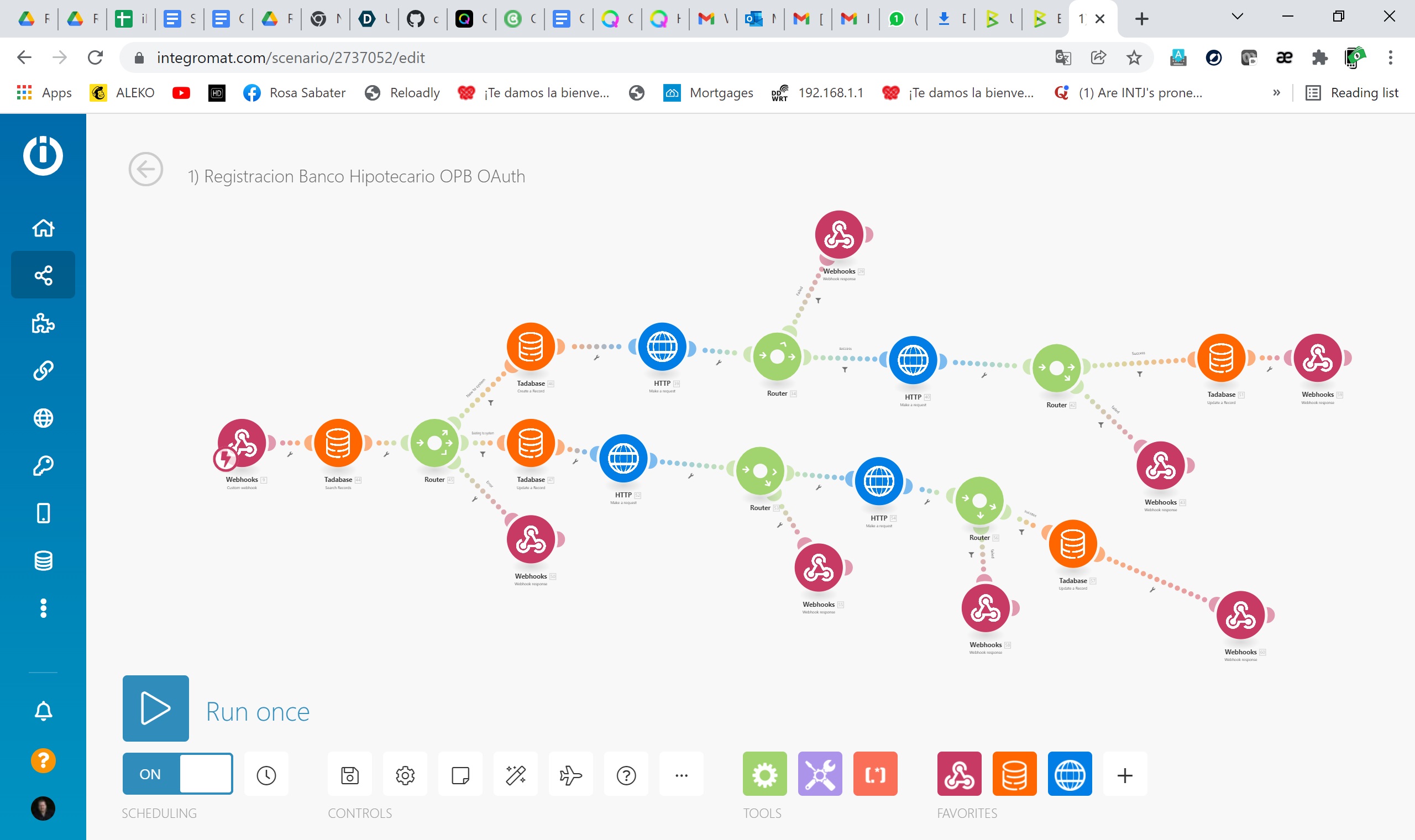Select the Tadabase favorite module icon

tap(1014, 774)
